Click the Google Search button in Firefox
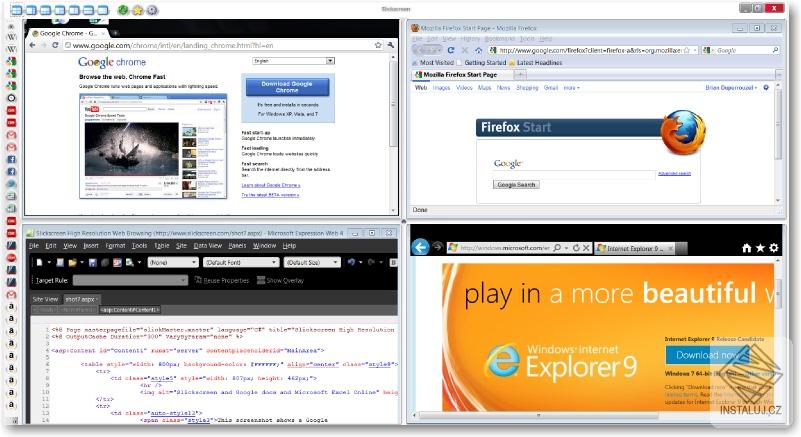The height and width of the screenshot is (437, 801). [516, 185]
